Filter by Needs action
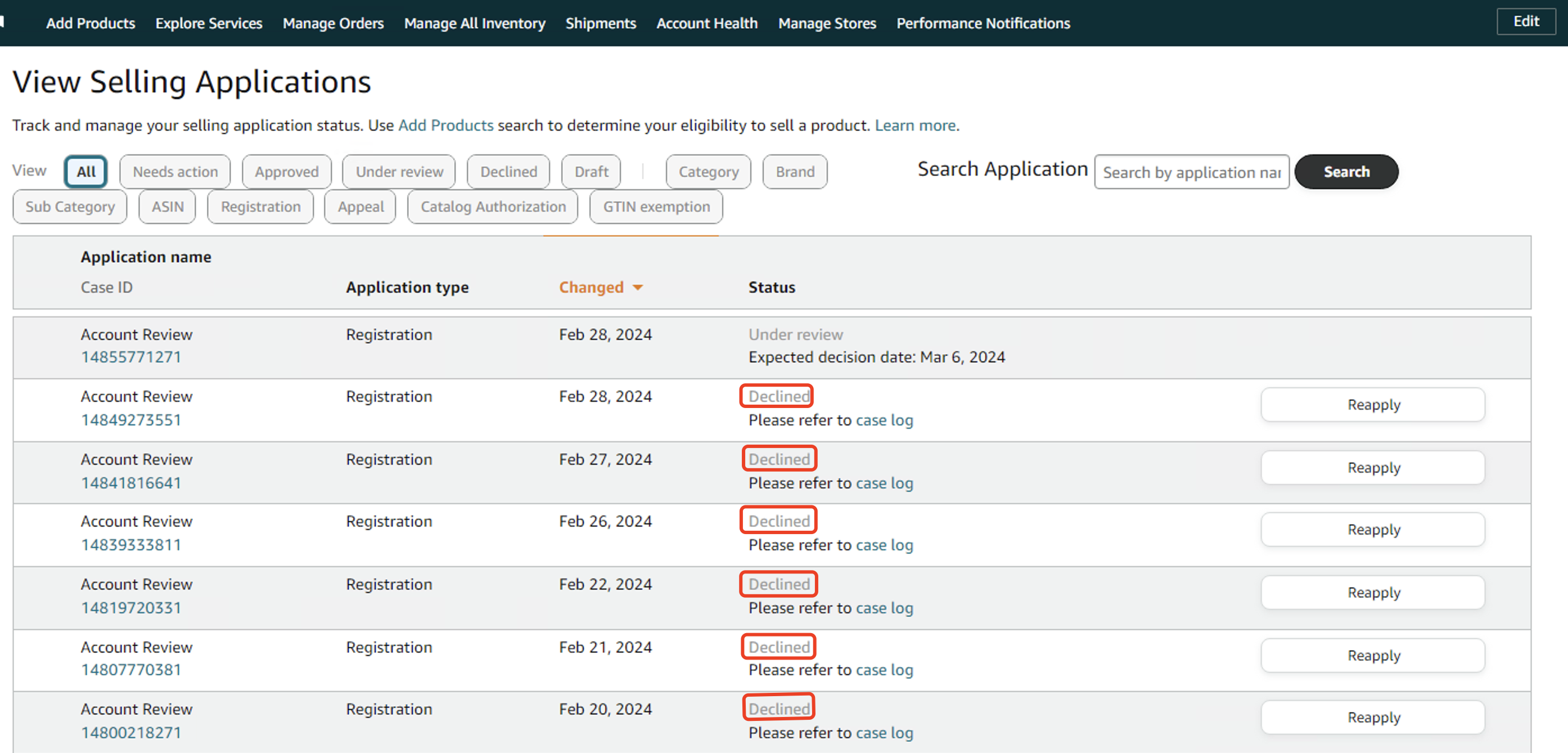Screen dimensions: 1568x753 [x=175, y=172]
